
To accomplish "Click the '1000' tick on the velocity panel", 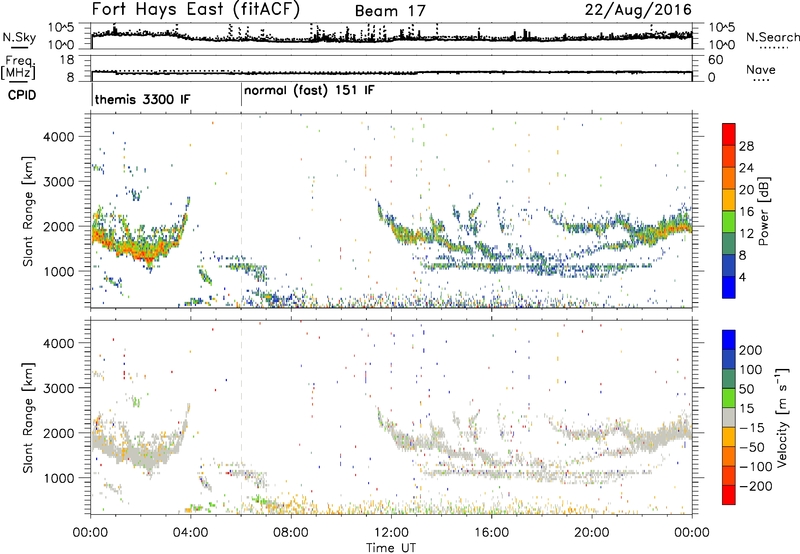I will [59, 478].
